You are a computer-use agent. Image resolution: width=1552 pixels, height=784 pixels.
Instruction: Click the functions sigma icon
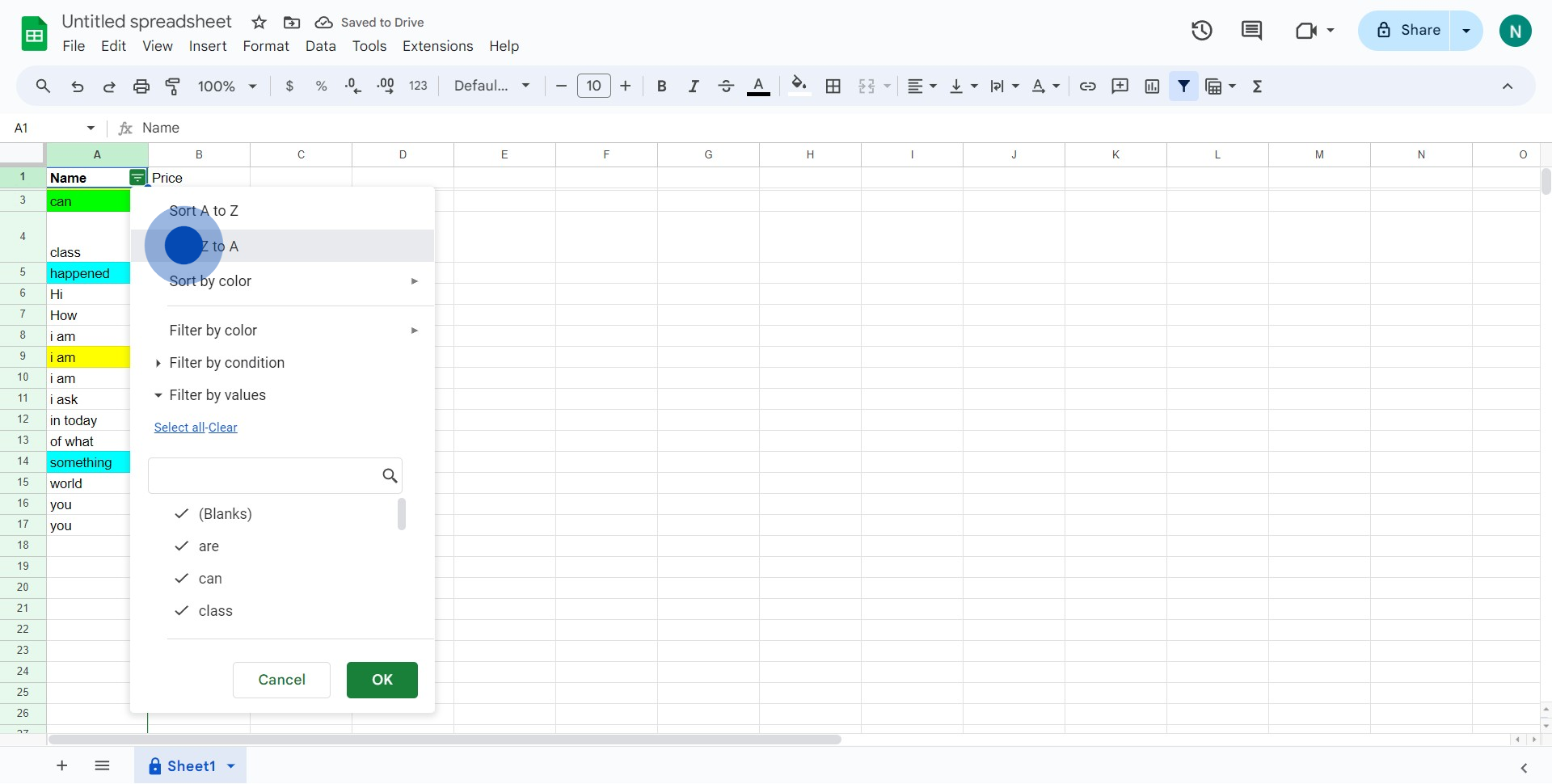(1257, 86)
